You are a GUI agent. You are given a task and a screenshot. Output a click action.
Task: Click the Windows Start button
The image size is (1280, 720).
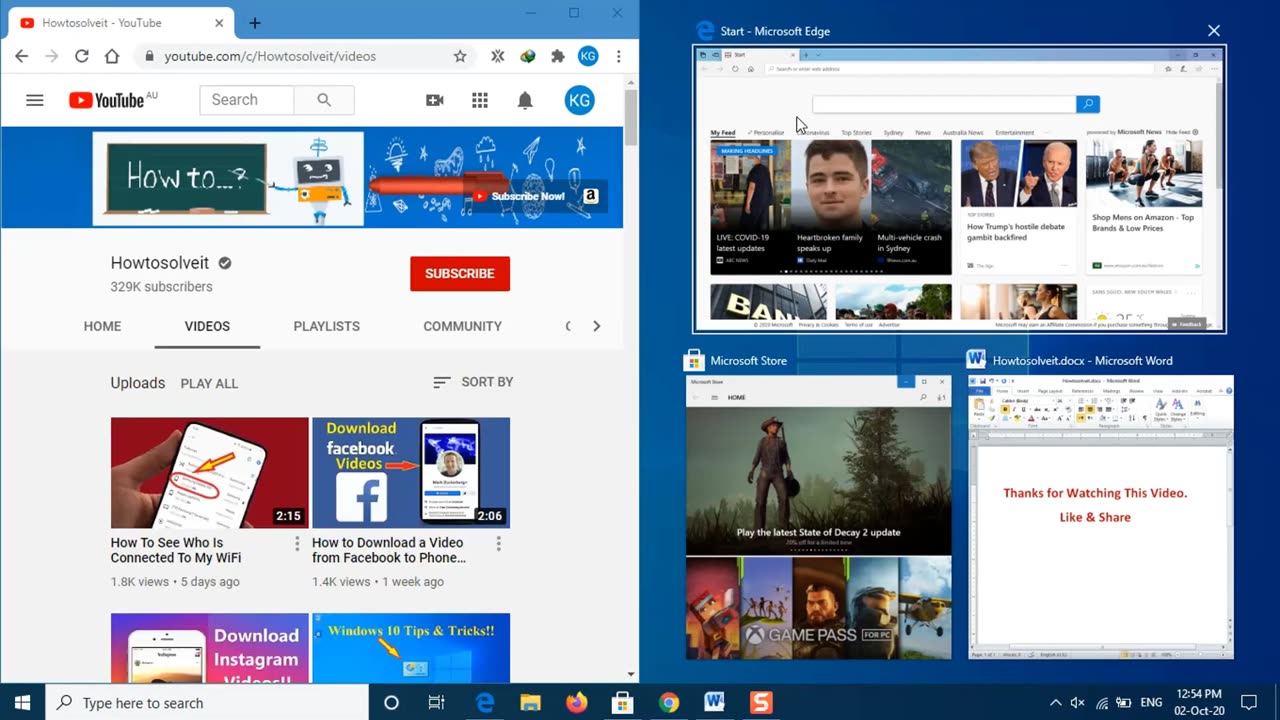[x=23, y=703]
